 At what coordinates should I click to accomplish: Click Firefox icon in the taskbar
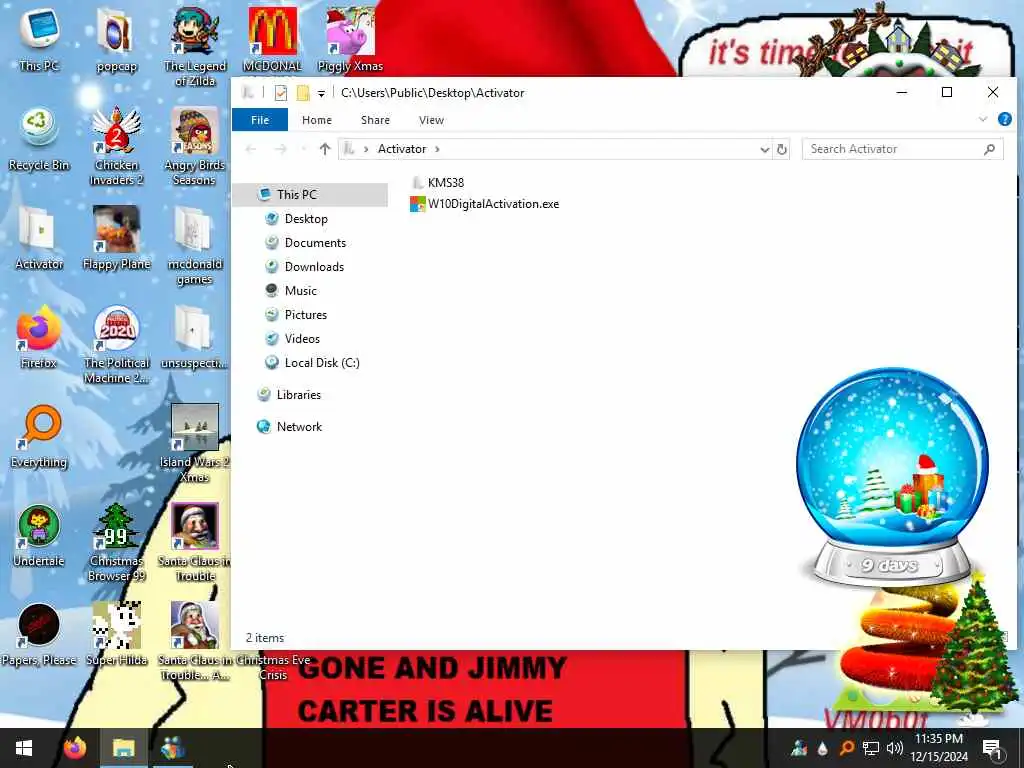click(74, 748)
